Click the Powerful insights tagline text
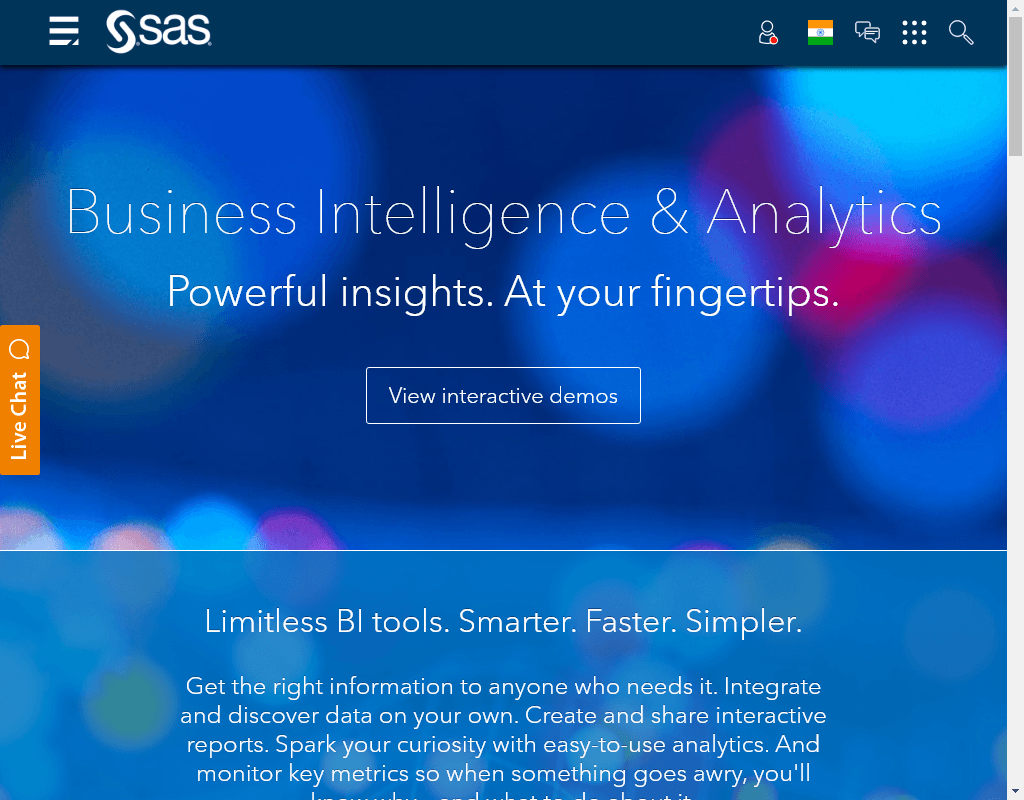The image size is (1024, 800). [503, 292]
